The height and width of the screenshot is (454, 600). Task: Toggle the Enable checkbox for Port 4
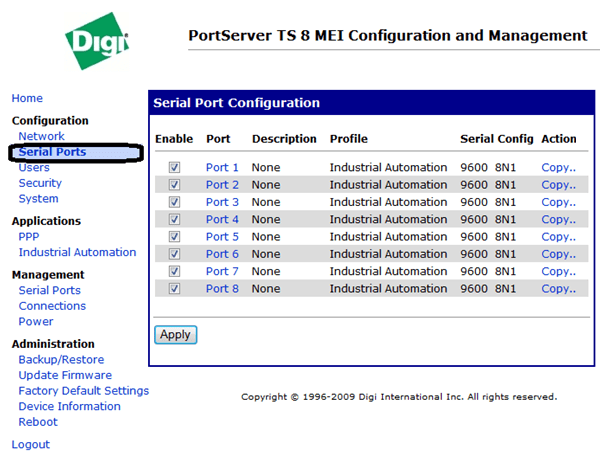coord(174,219)
